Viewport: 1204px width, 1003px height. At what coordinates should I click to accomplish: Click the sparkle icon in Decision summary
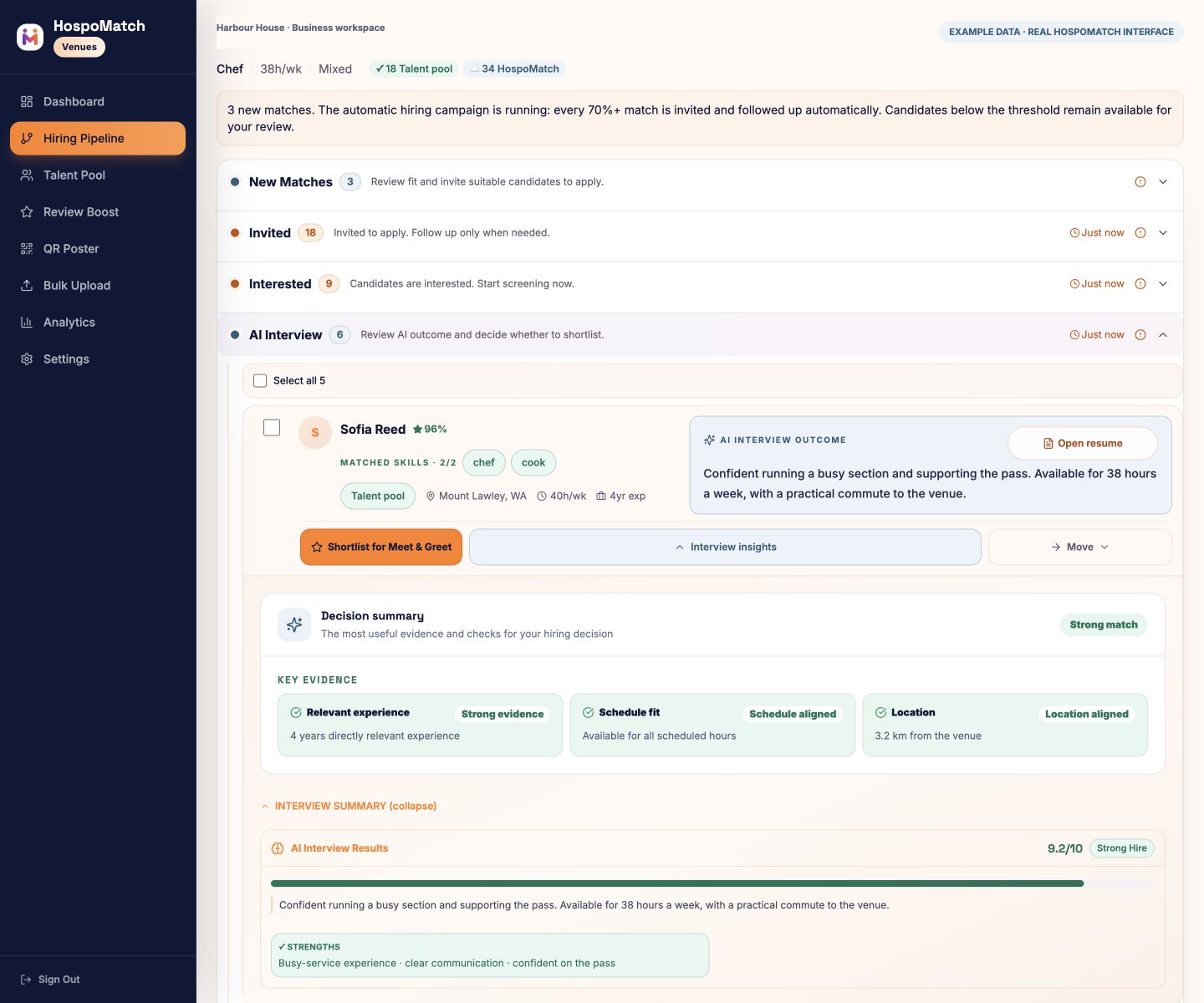coord(294,624)
